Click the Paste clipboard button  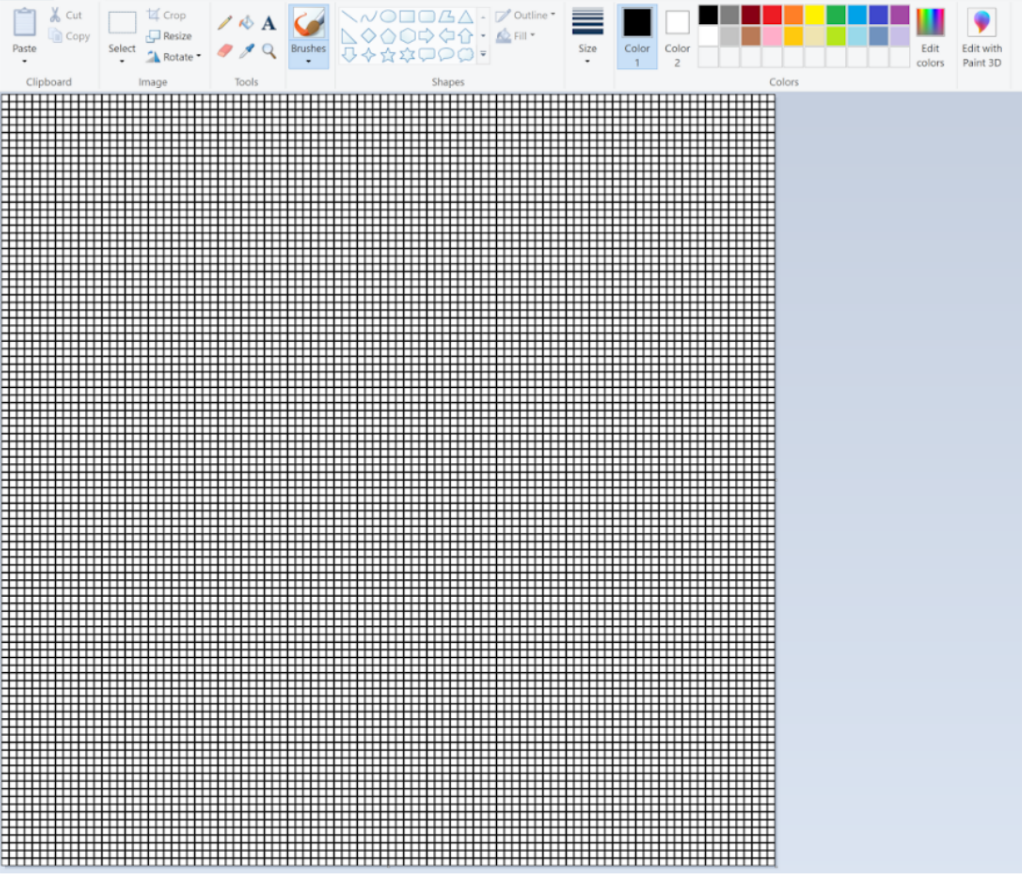click(x=24, y=23)
